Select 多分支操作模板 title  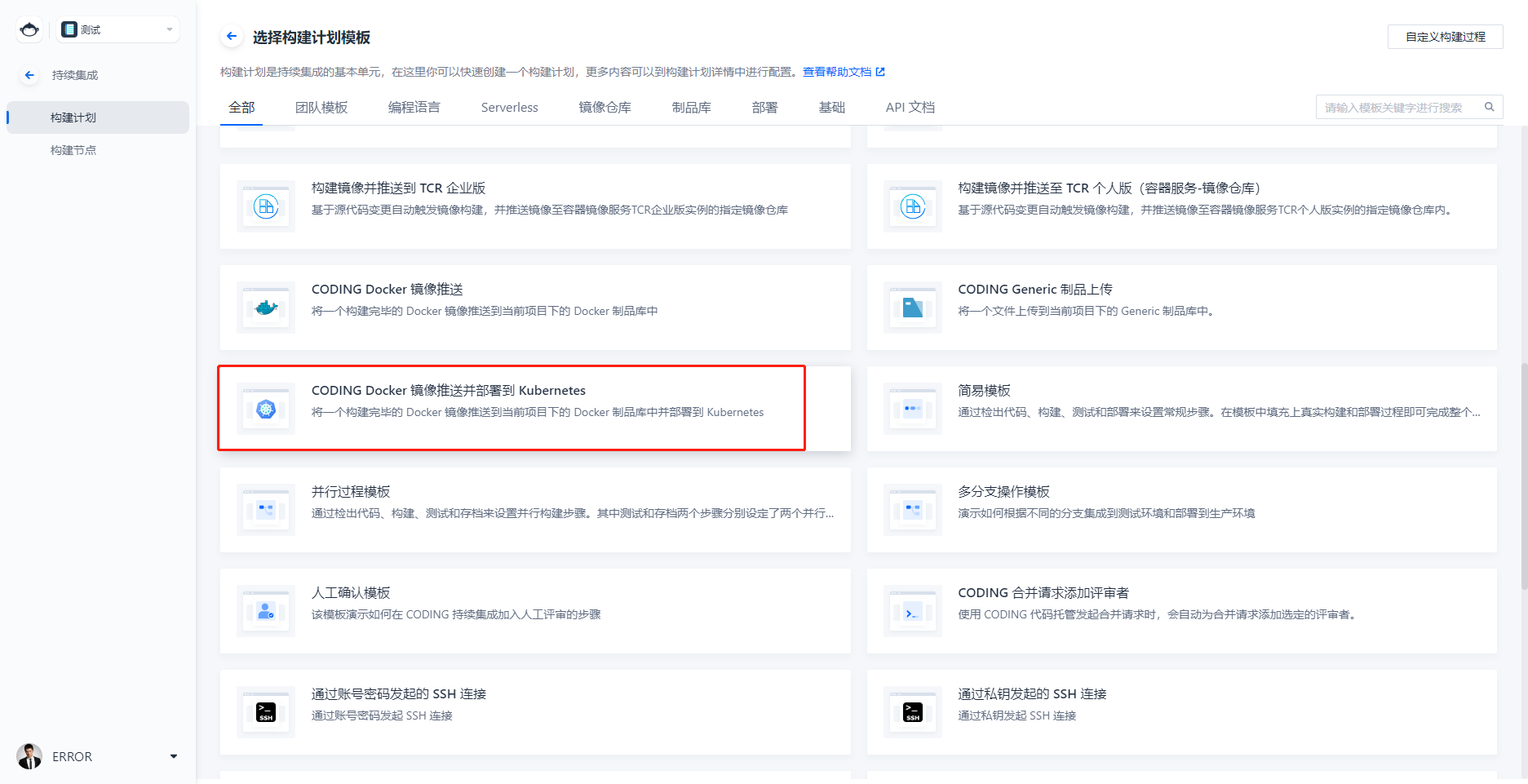pos(1004,492)
